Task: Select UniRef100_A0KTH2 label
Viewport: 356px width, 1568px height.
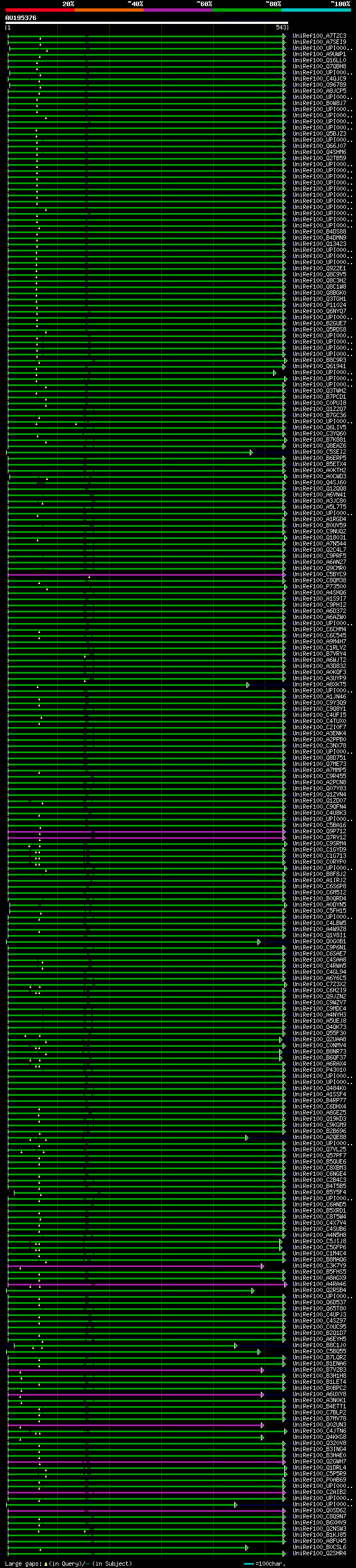Action: point(319,470)
